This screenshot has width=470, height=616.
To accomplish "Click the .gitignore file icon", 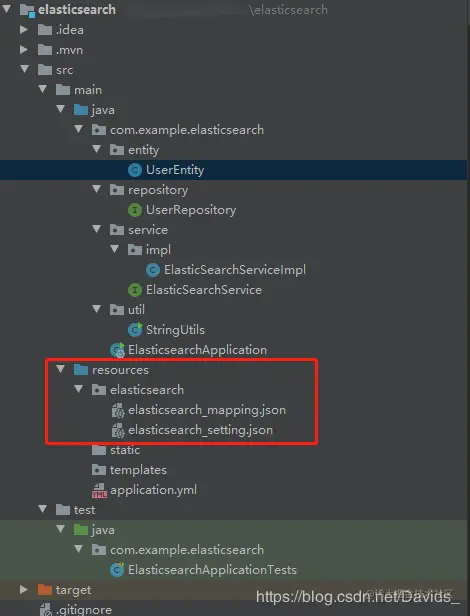I will [x=46, y=609].
